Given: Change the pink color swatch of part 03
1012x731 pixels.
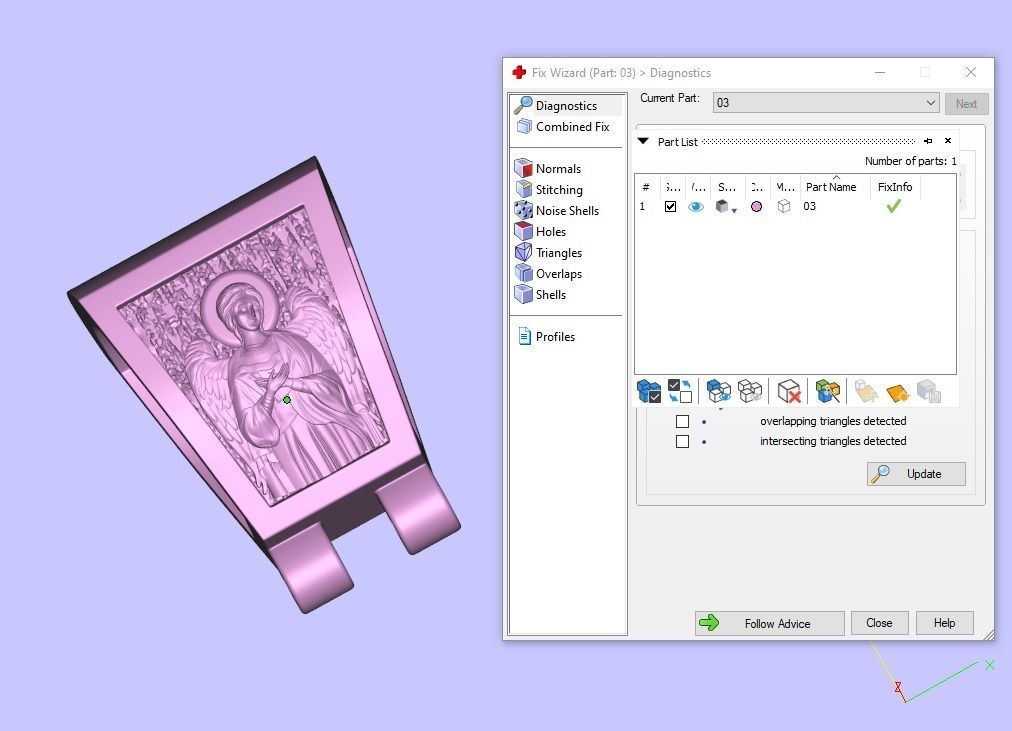Looking at the screenshot, I should coord(756,206).
